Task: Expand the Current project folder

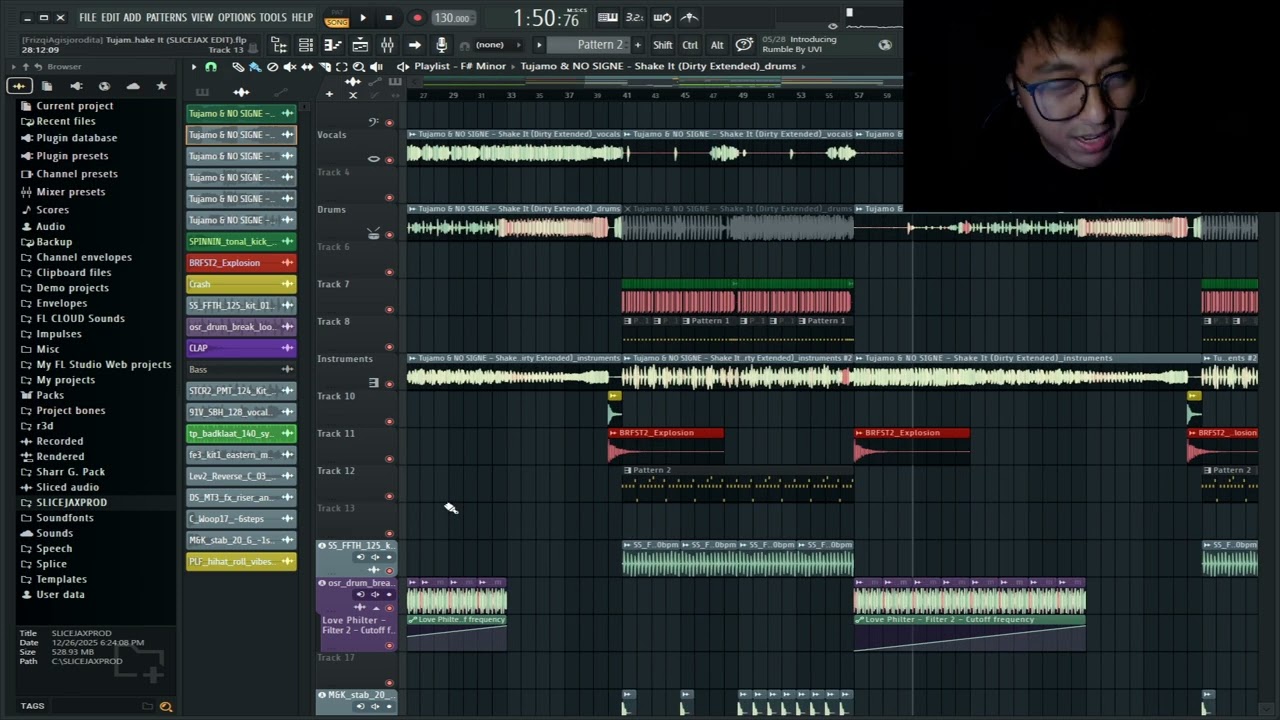Action: [x=75, y=106]
